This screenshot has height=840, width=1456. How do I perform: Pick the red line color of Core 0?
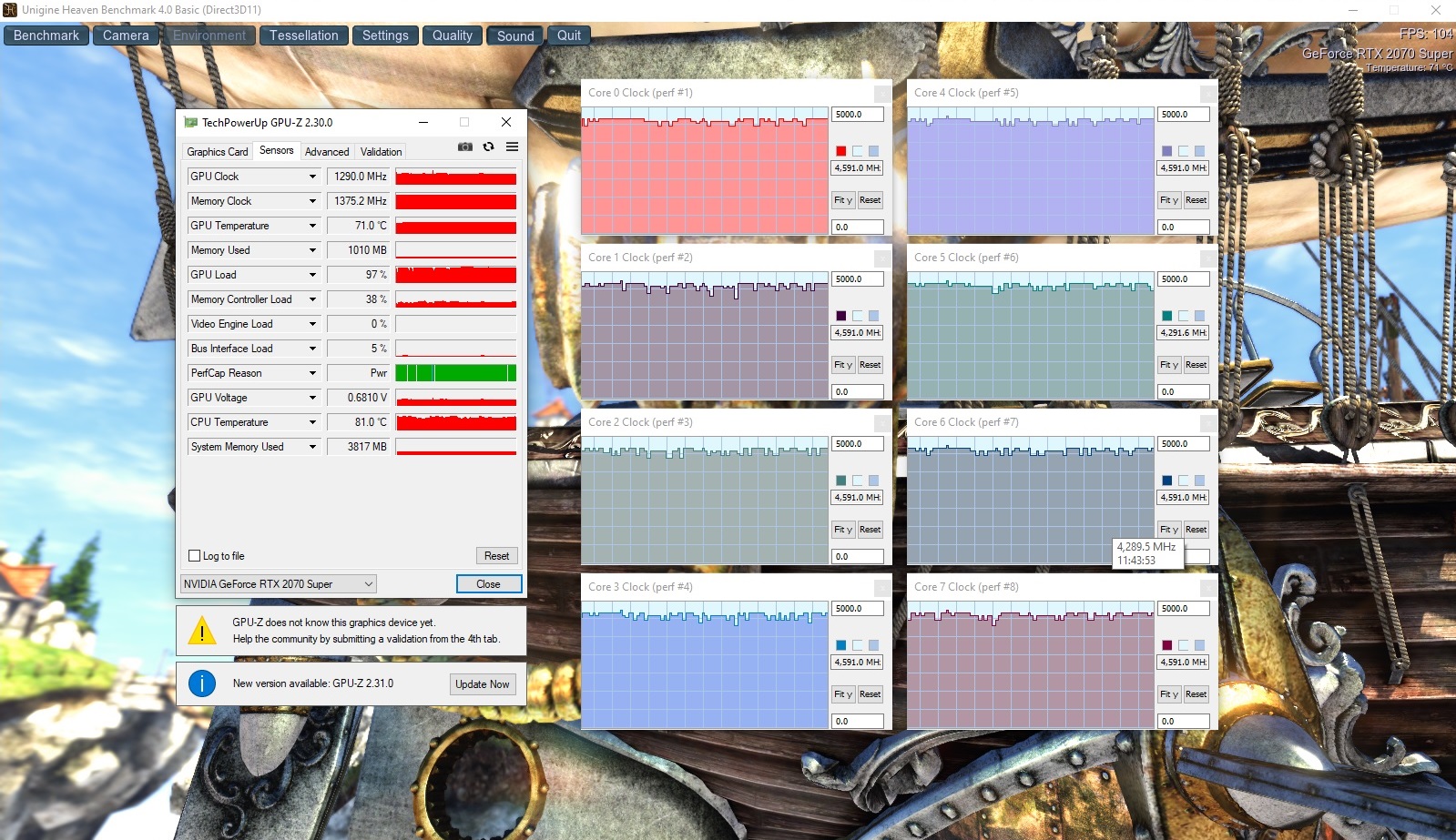coord(841,151)
